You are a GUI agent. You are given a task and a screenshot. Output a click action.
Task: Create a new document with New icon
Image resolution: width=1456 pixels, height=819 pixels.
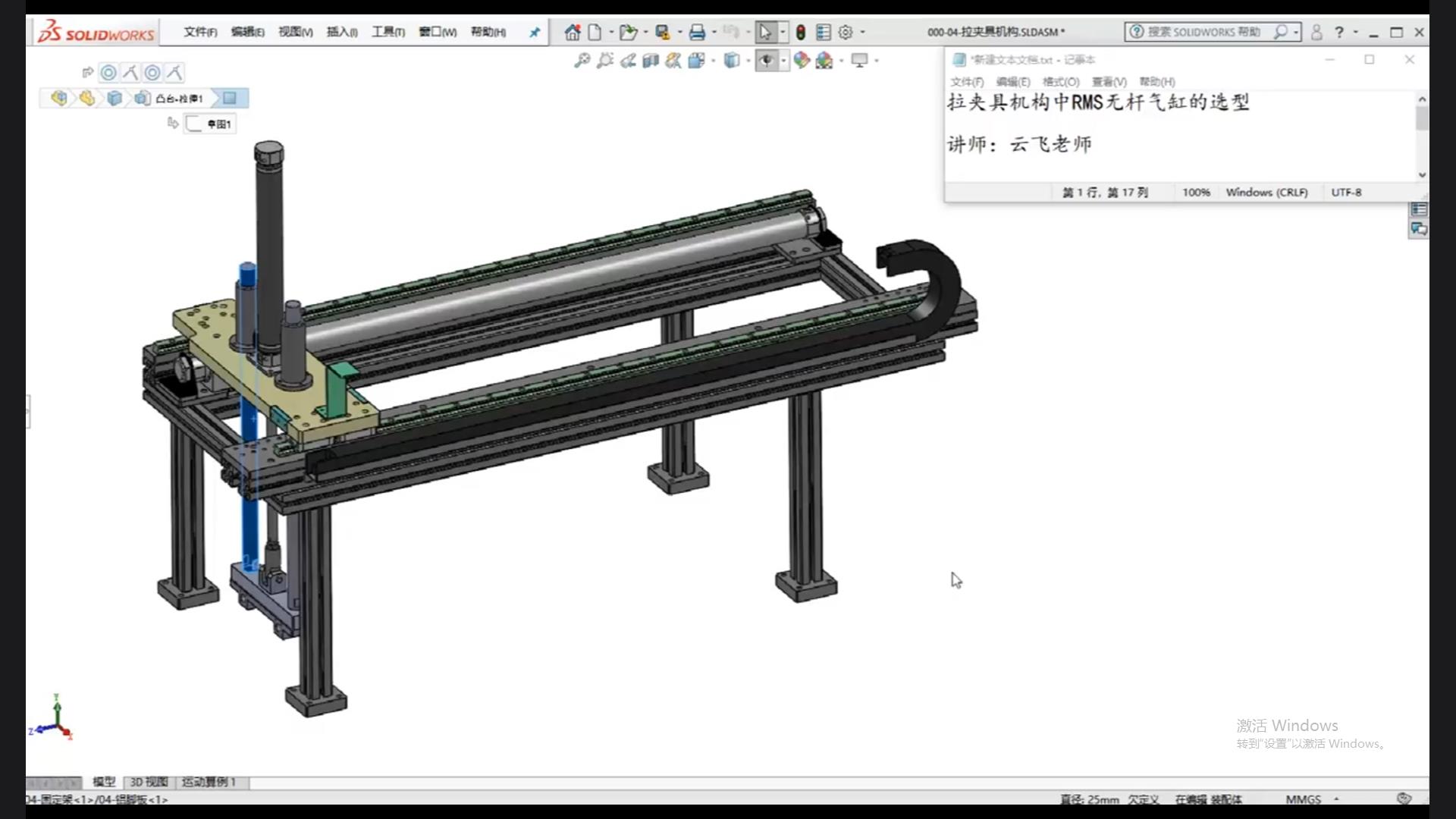[595, 33]
